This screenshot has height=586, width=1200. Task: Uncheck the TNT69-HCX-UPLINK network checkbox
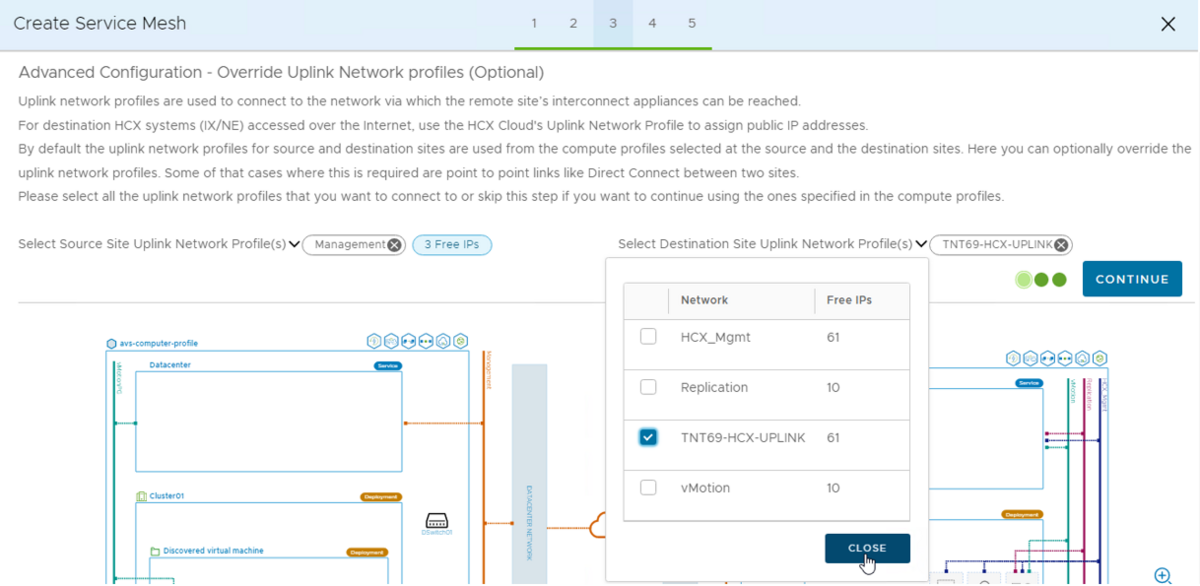pyautogui.click(x=648, y=437)
